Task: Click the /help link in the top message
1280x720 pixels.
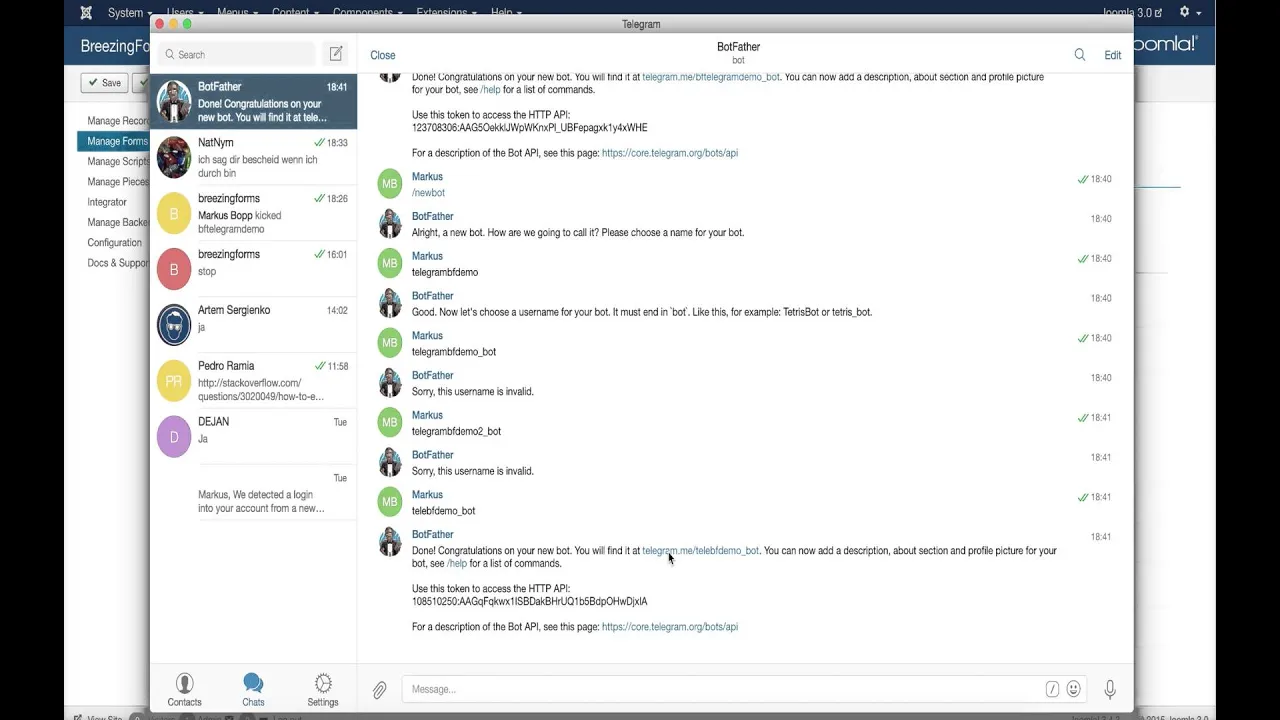Action: [x=490, y=90]
